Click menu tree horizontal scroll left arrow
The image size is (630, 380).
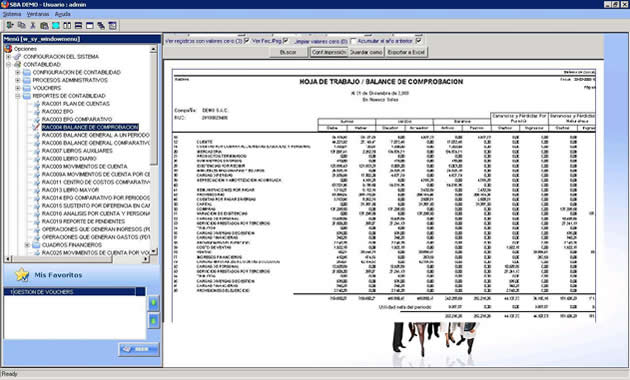[x=8, y=259]
